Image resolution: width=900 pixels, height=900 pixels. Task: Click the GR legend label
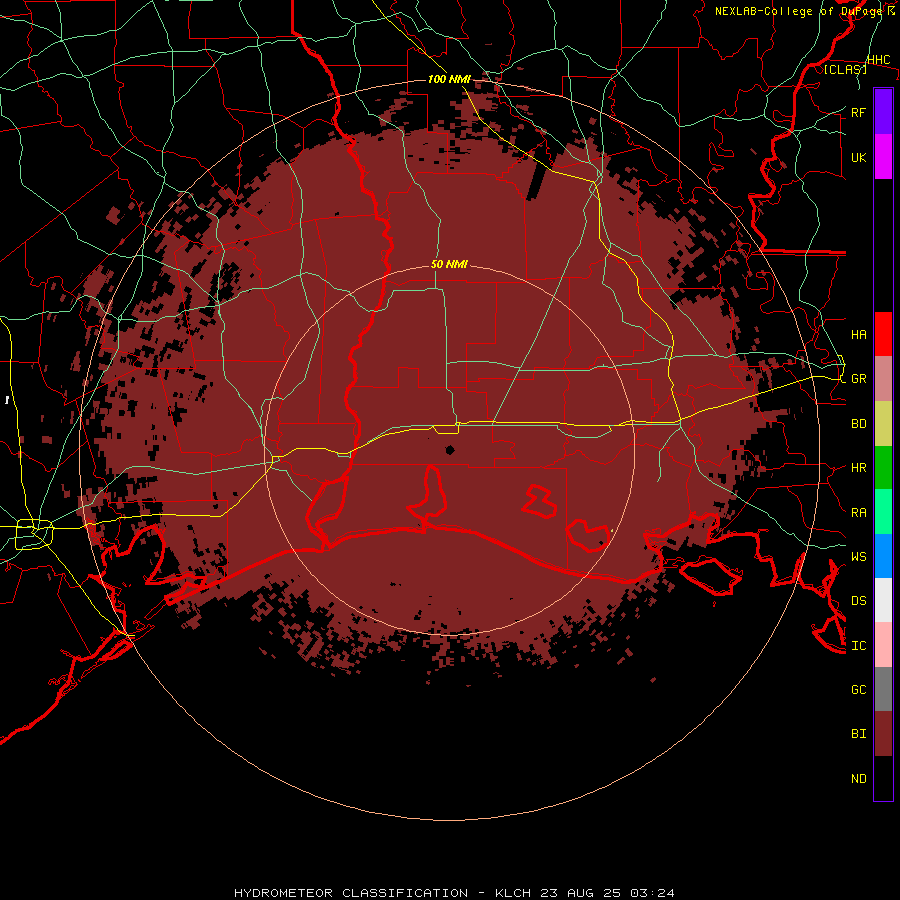pyautogui.click(x=859, y=379)
